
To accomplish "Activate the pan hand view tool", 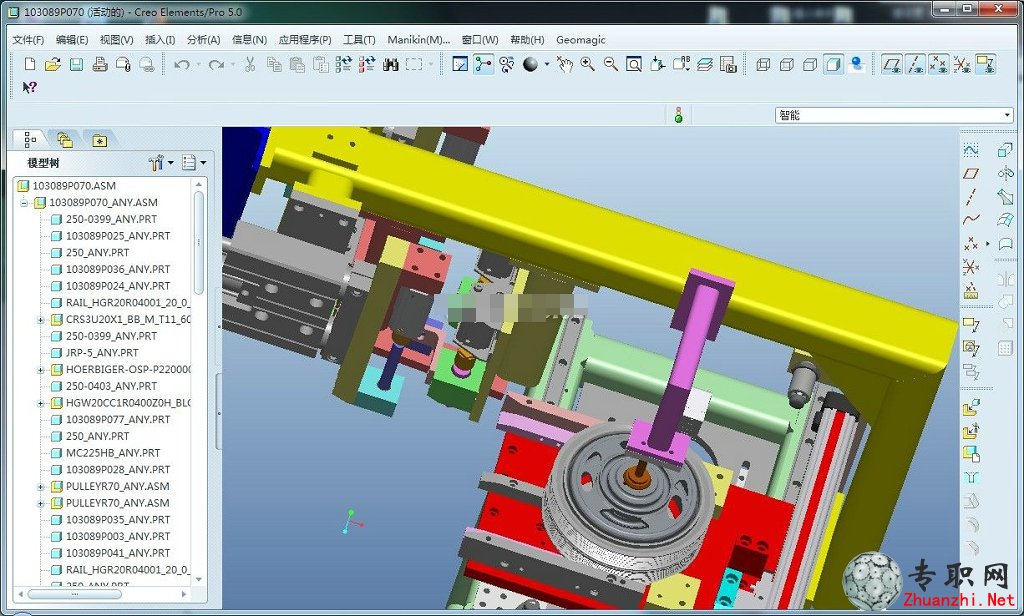I will click(x=564, y=64).
